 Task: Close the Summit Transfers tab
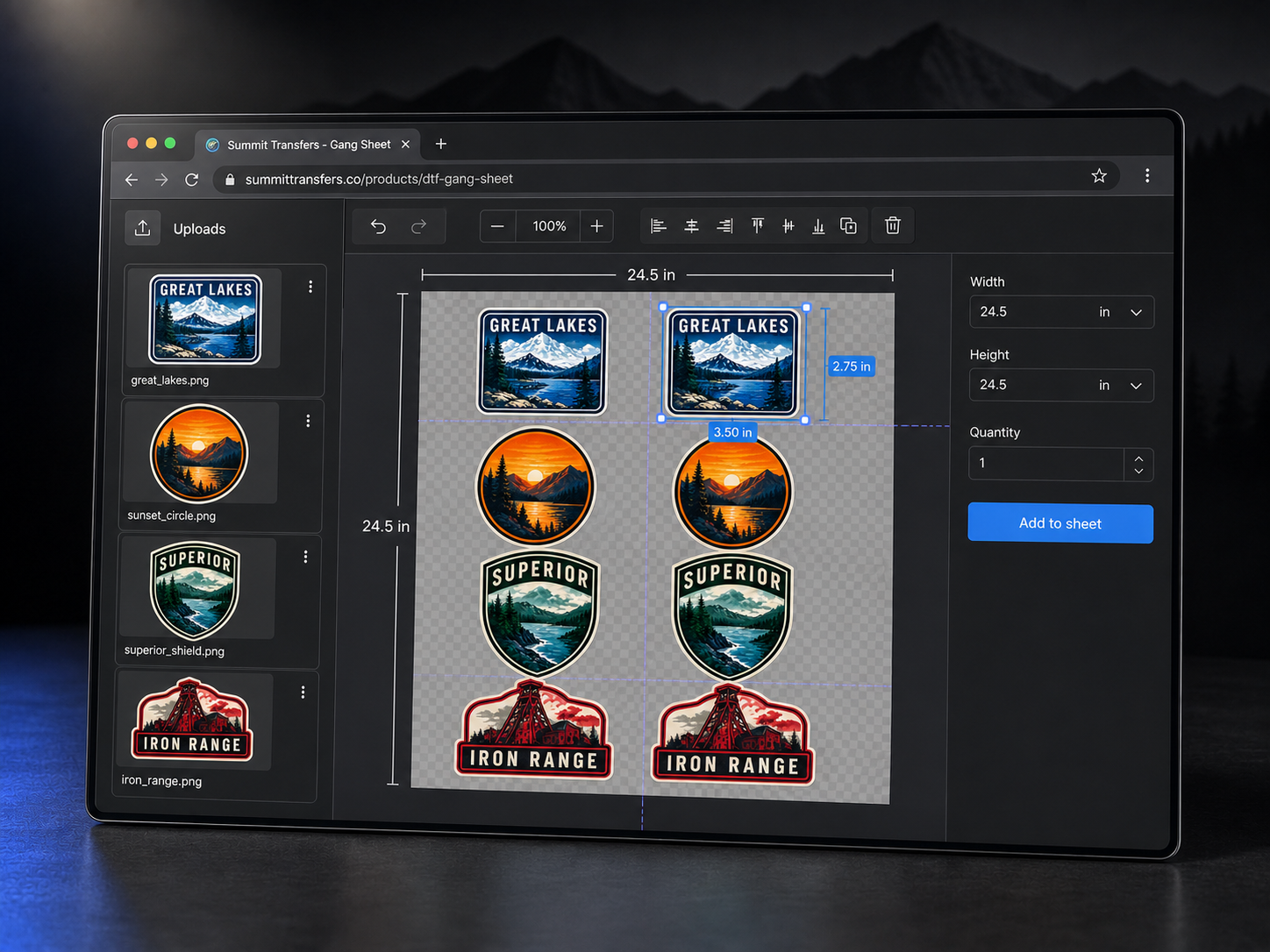point(405,145)
